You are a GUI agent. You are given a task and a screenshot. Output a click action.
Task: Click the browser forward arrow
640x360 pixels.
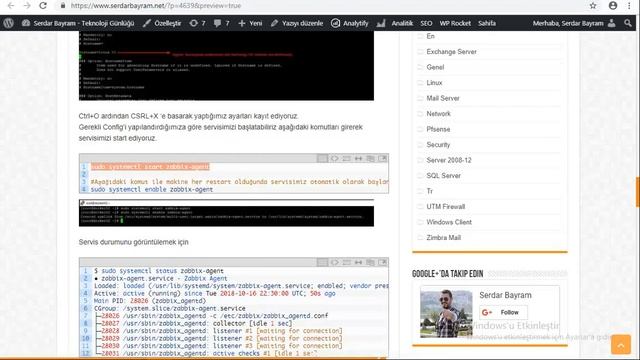coord(27,6)
